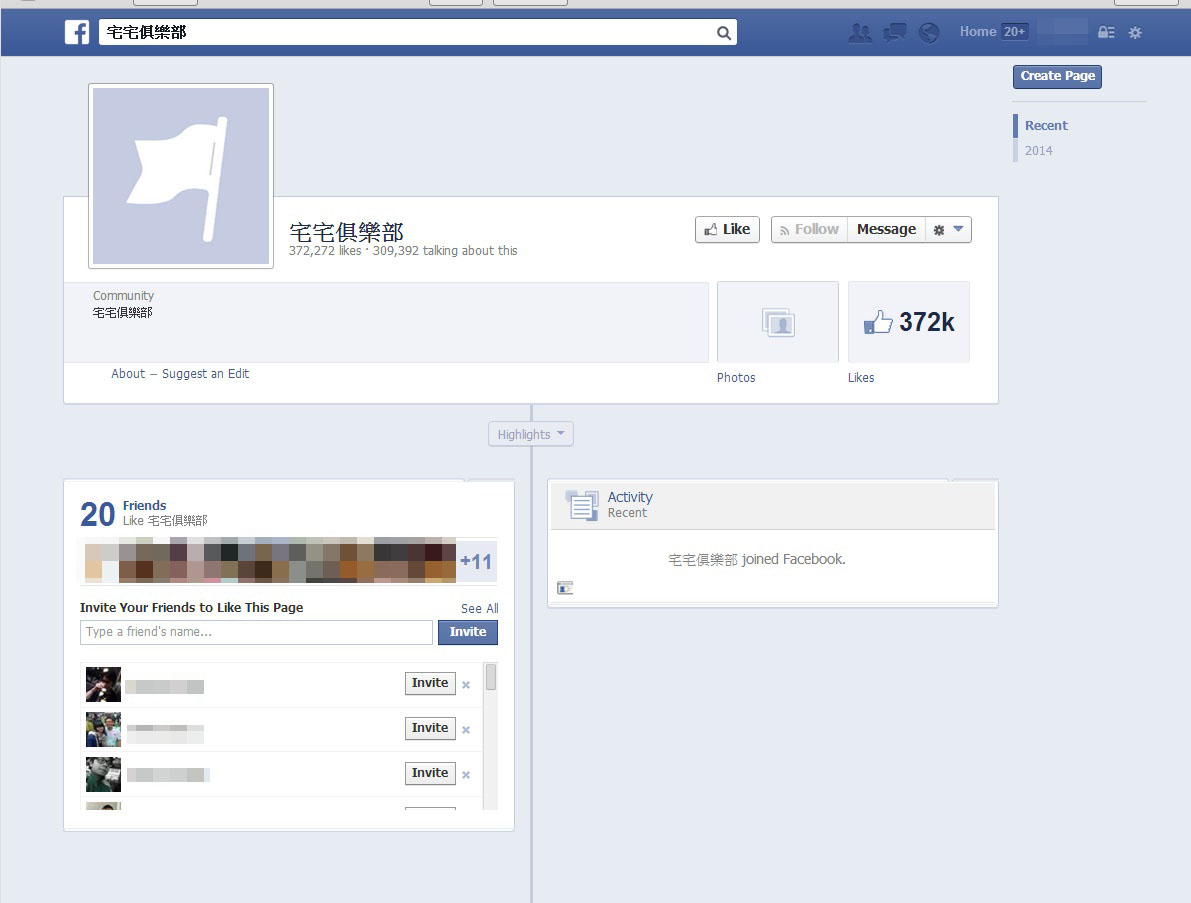Go to Home in the top bar
Viewport: 1191px width, 903px height.
click(977, 32)
